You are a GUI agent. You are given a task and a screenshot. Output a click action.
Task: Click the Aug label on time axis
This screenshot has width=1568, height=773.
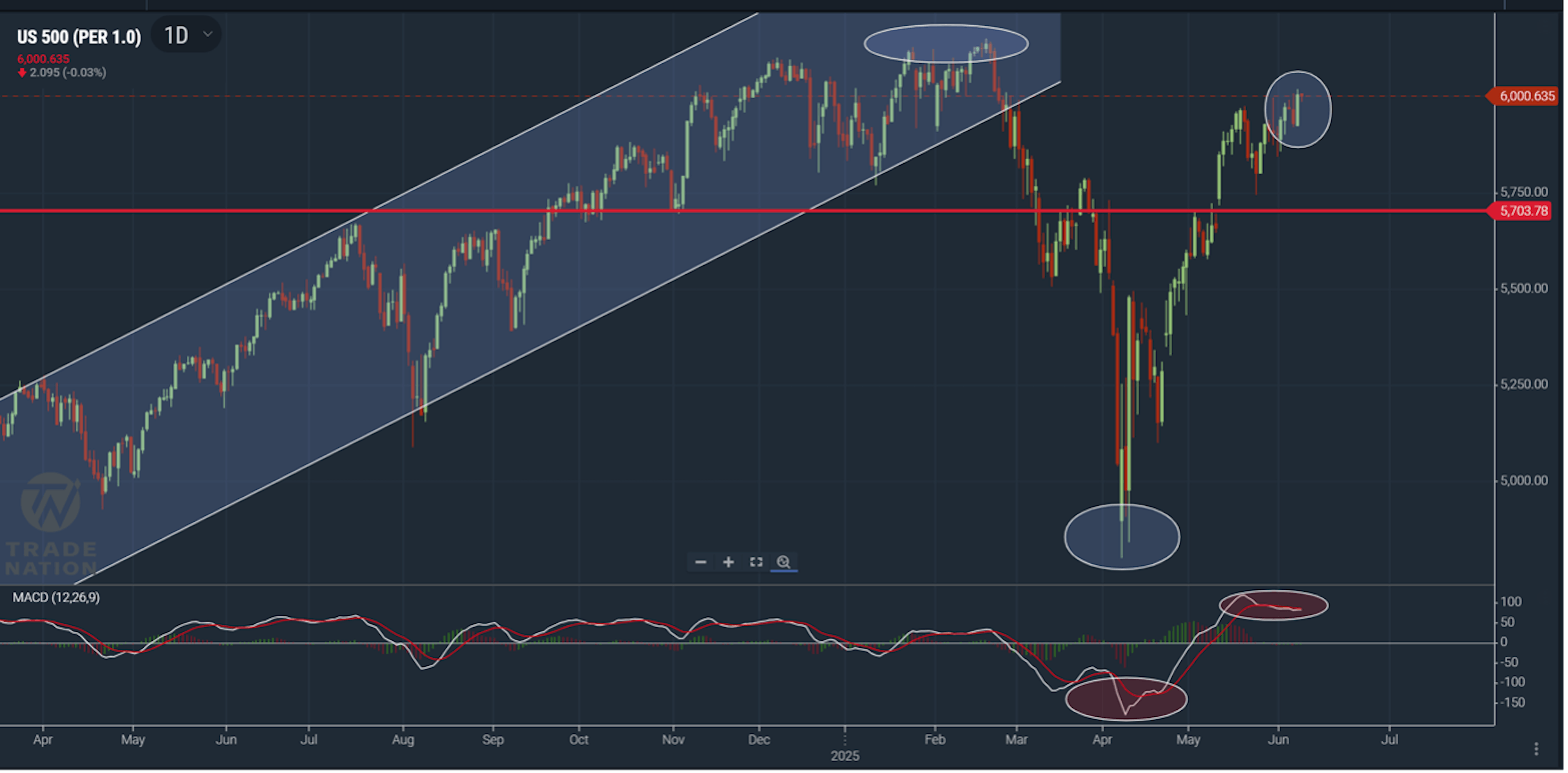pos(403,740)
